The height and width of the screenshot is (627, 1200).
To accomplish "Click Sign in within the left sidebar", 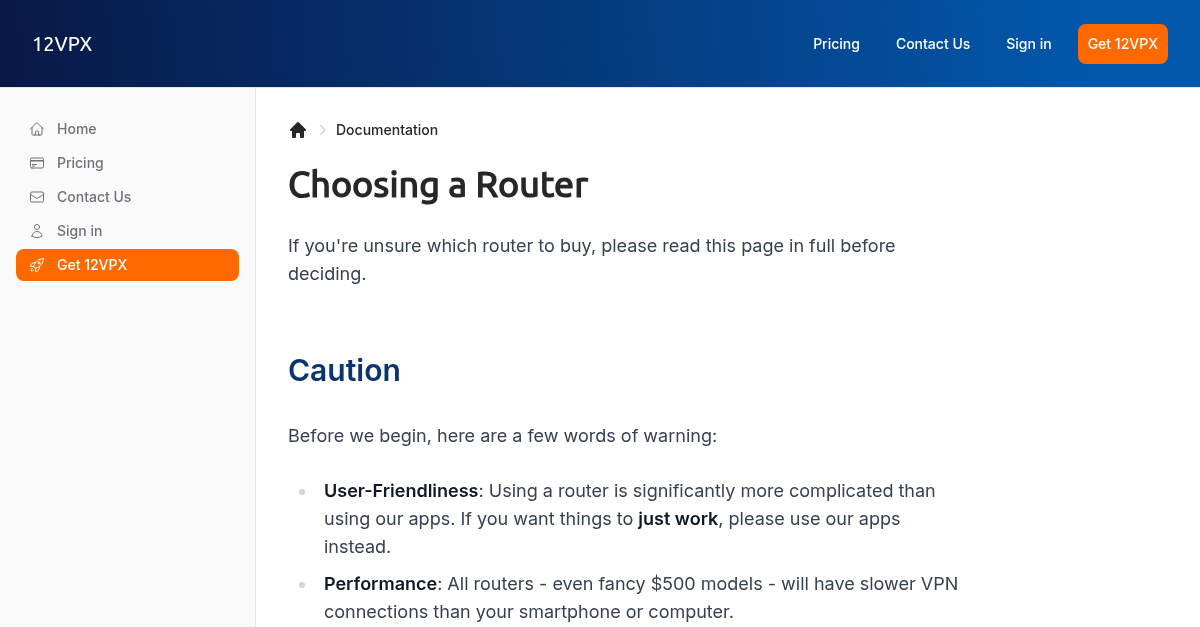I will coord(79,231).
